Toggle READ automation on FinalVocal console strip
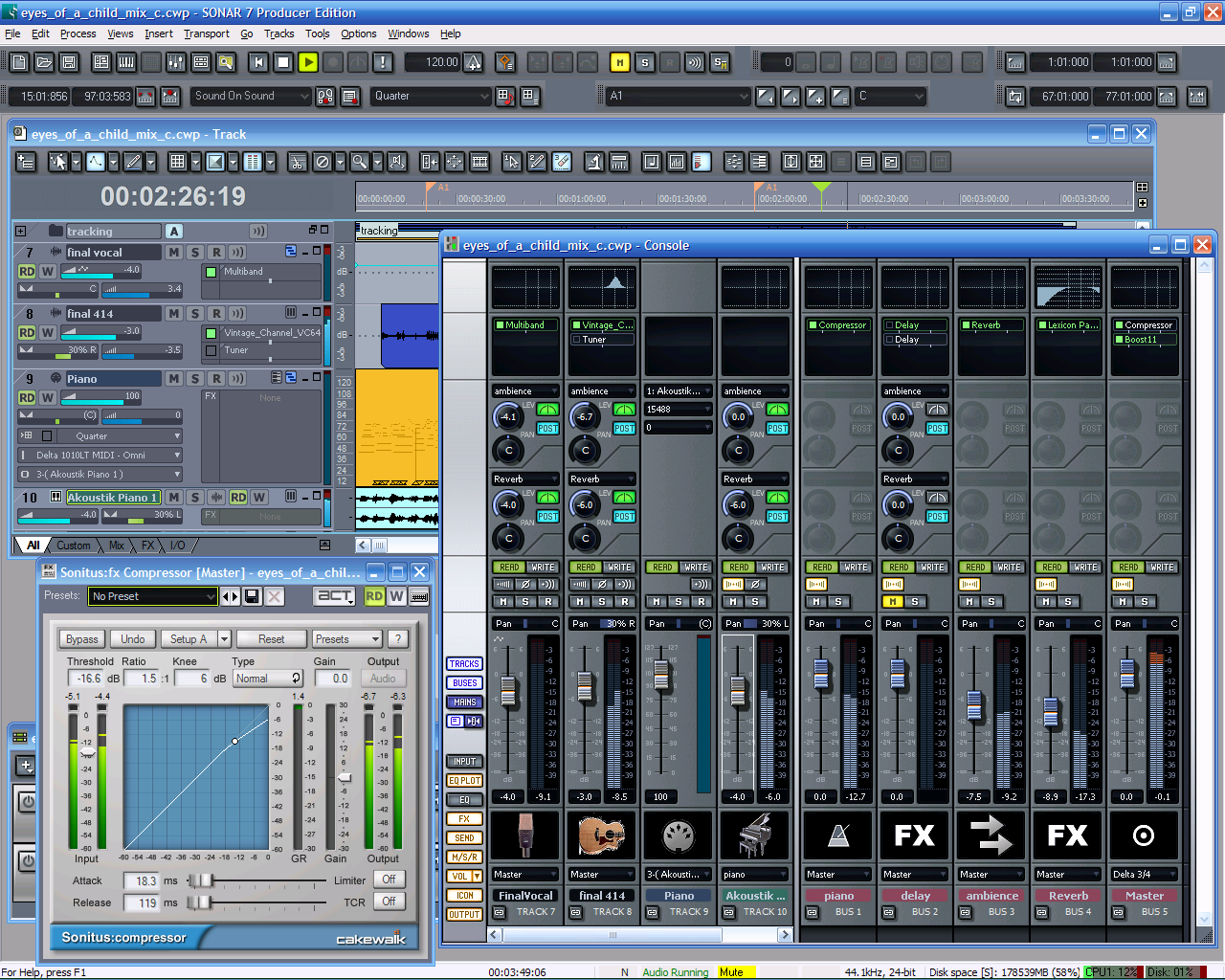This screenshot has height=980, width=1225. (509, 568)
